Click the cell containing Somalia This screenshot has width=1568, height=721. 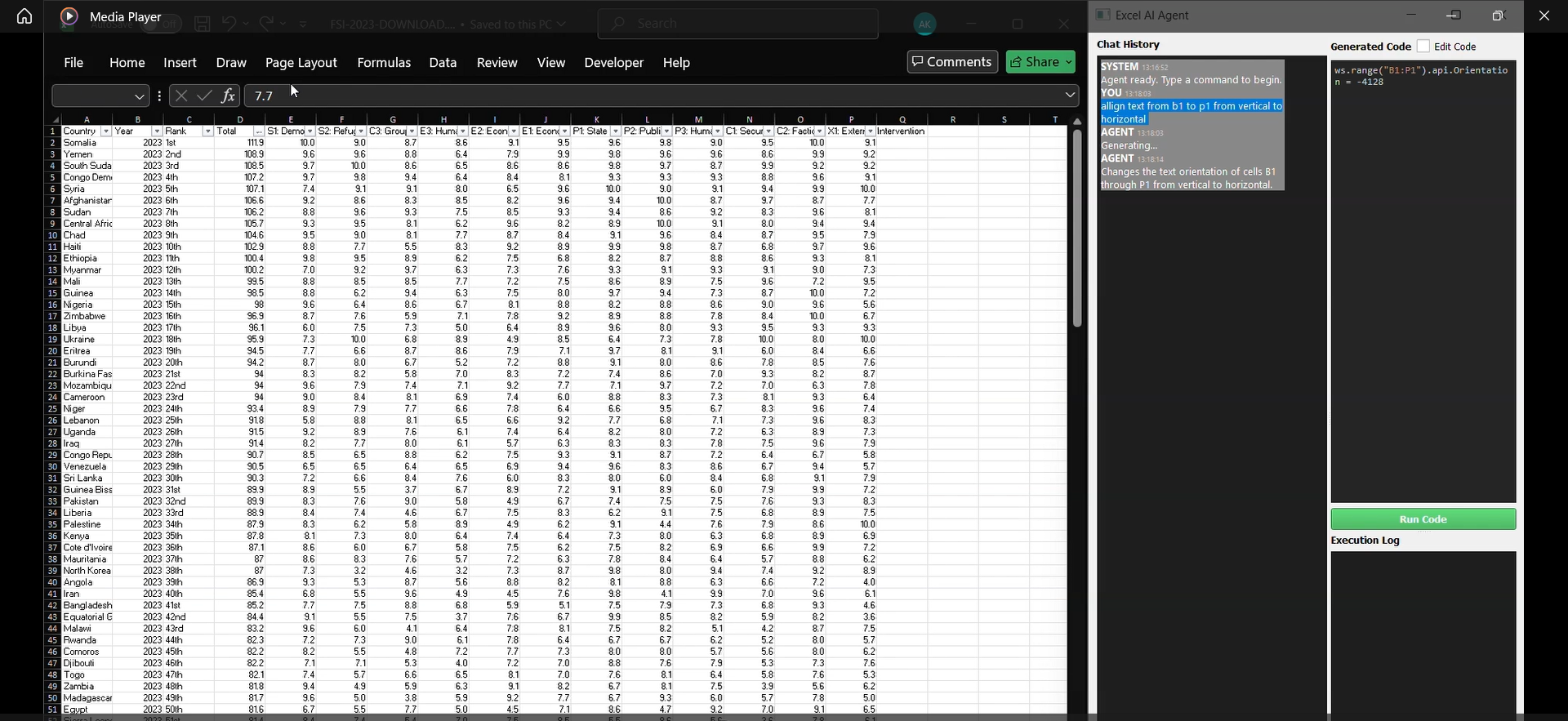[x=87, y=143]
